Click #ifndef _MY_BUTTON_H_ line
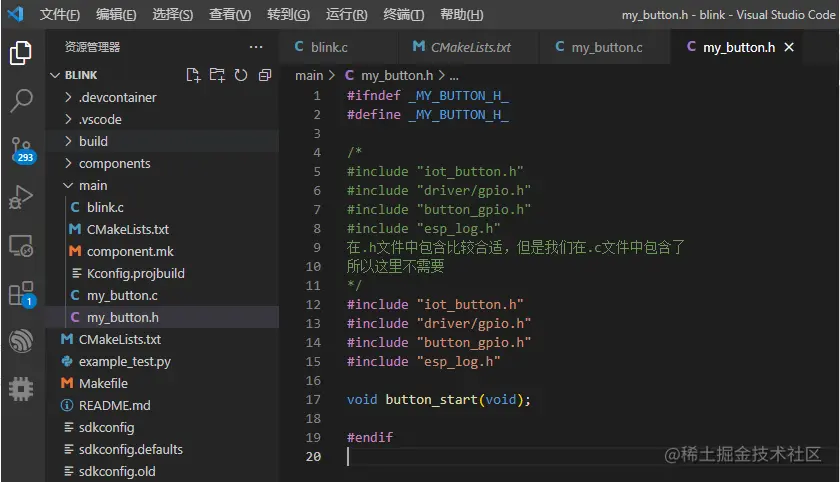Image resolution: width=840 pixels, height=482 pixels. click(x=428, y=95)
